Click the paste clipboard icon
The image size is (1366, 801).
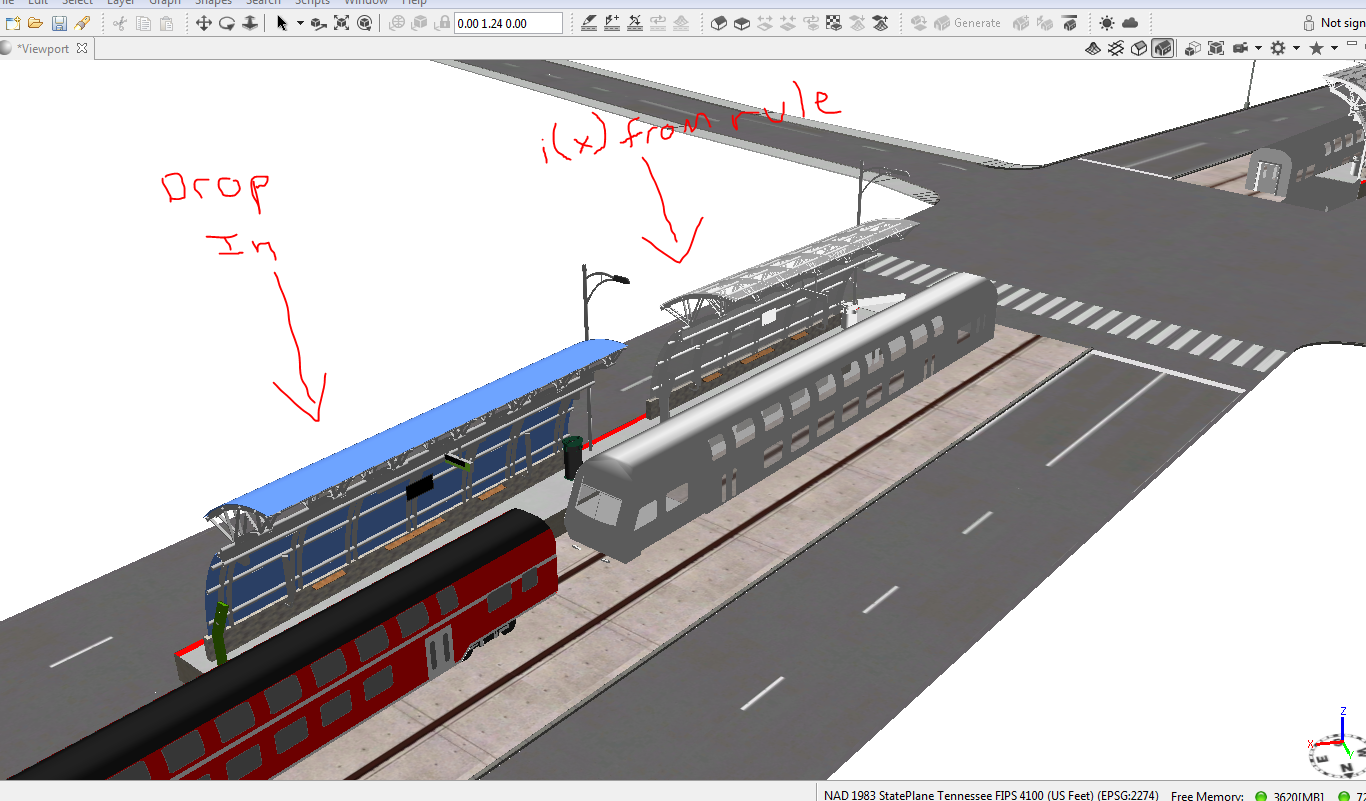click(x=166, y=23)
